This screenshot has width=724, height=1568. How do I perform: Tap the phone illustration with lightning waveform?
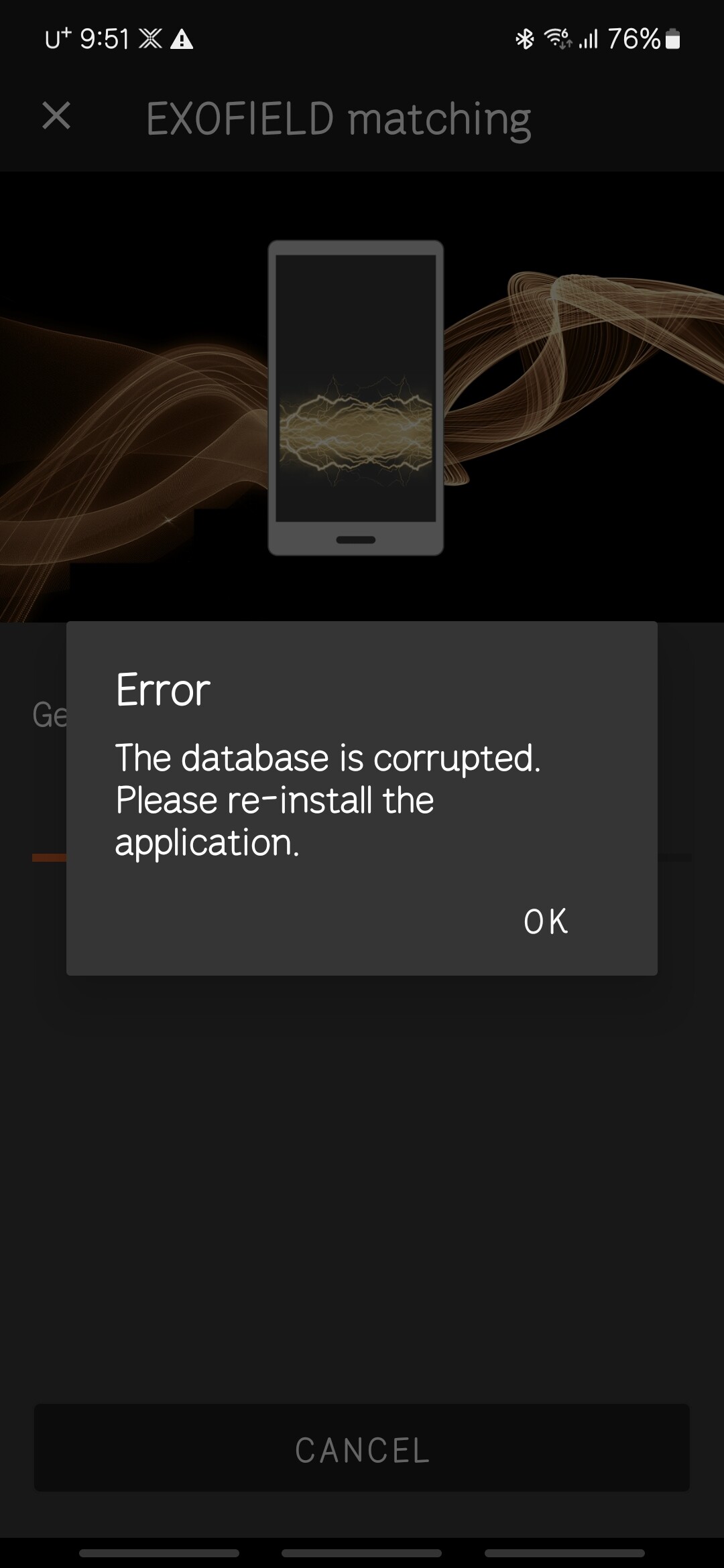coord(356,397)
